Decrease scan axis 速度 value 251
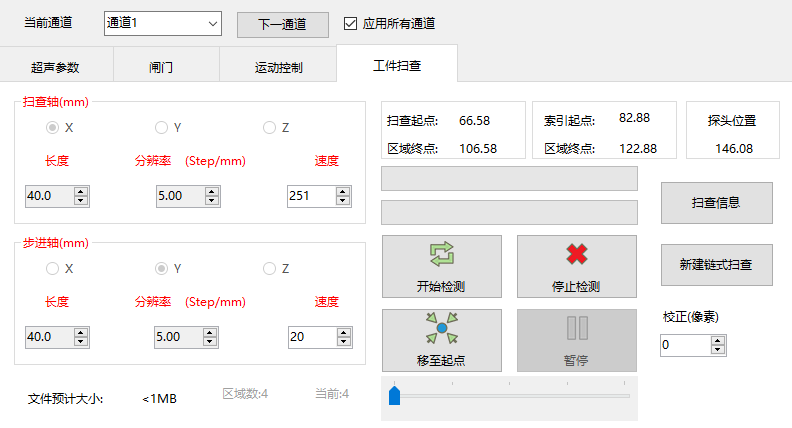 [341, 201]
